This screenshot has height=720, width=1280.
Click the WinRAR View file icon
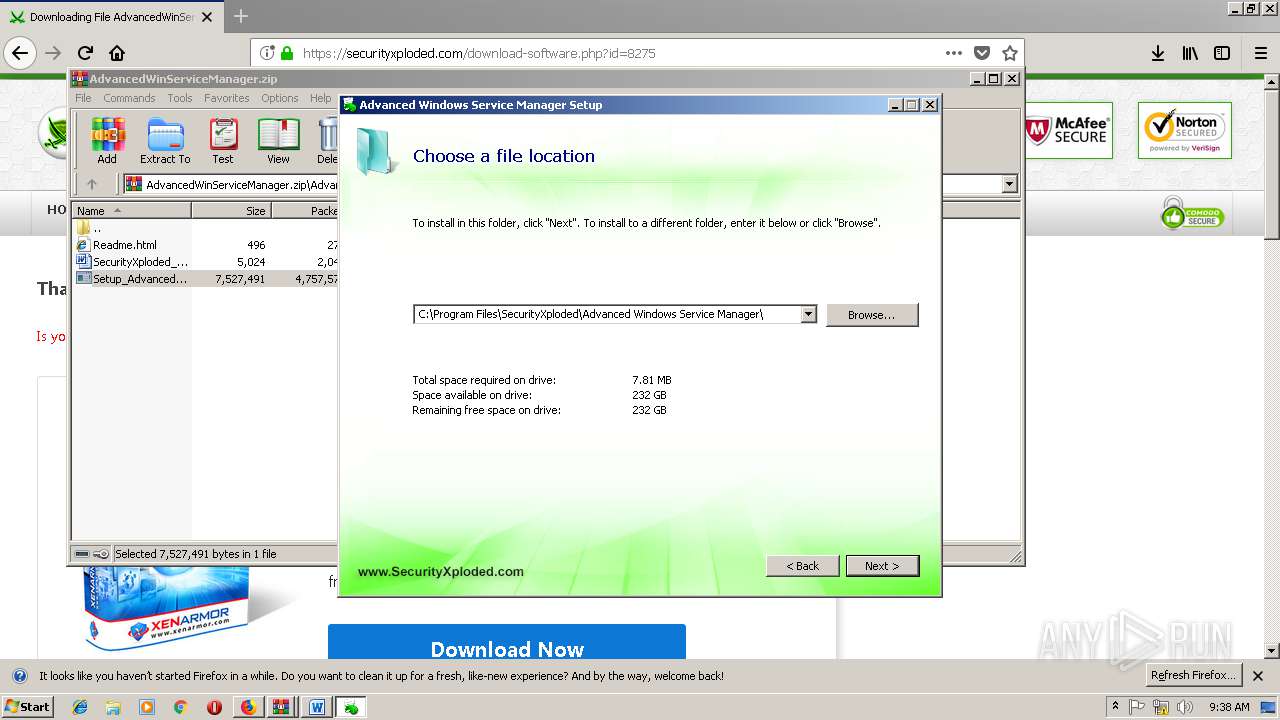(x=278, y=141)
